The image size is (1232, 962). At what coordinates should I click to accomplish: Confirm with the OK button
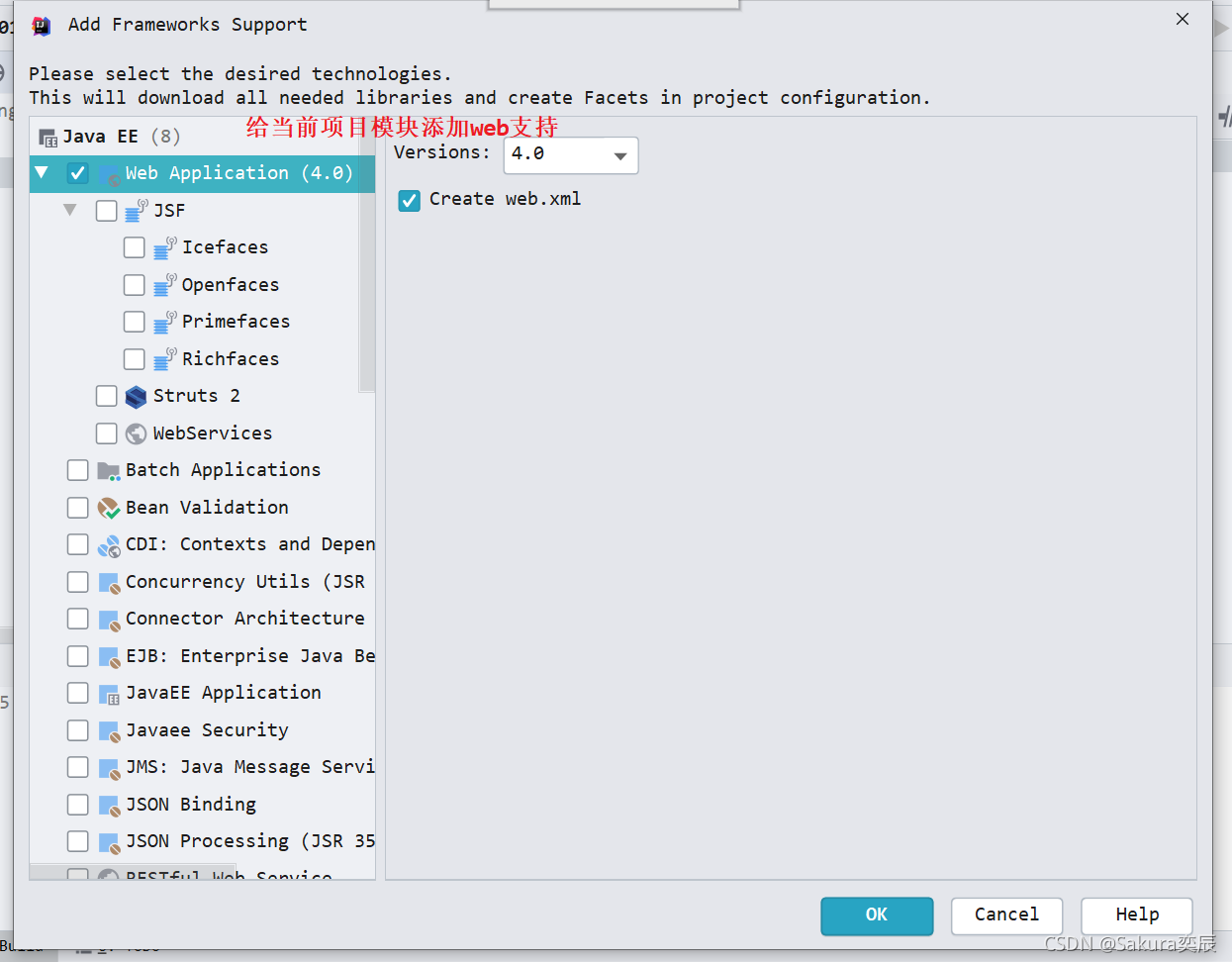877,915
